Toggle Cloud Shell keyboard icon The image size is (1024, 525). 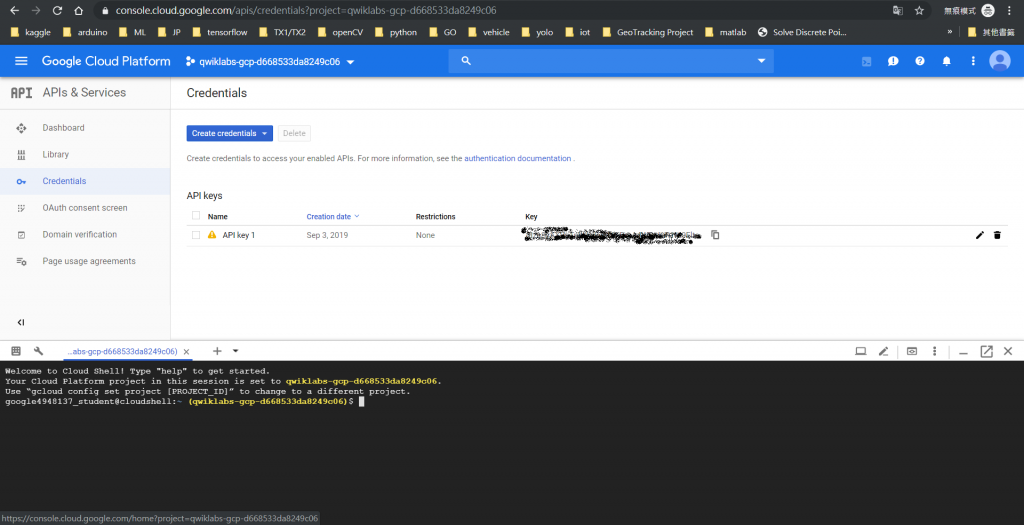pos(16,351)
